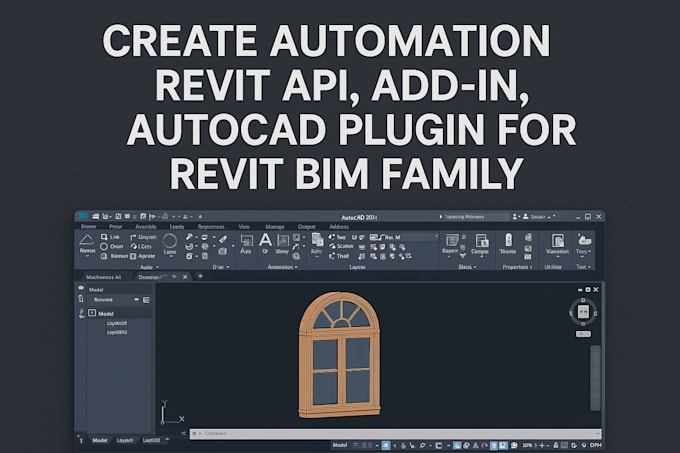Click the Thall layer tool
Viewport: 680px width, 453px height.
click(339, 256)
